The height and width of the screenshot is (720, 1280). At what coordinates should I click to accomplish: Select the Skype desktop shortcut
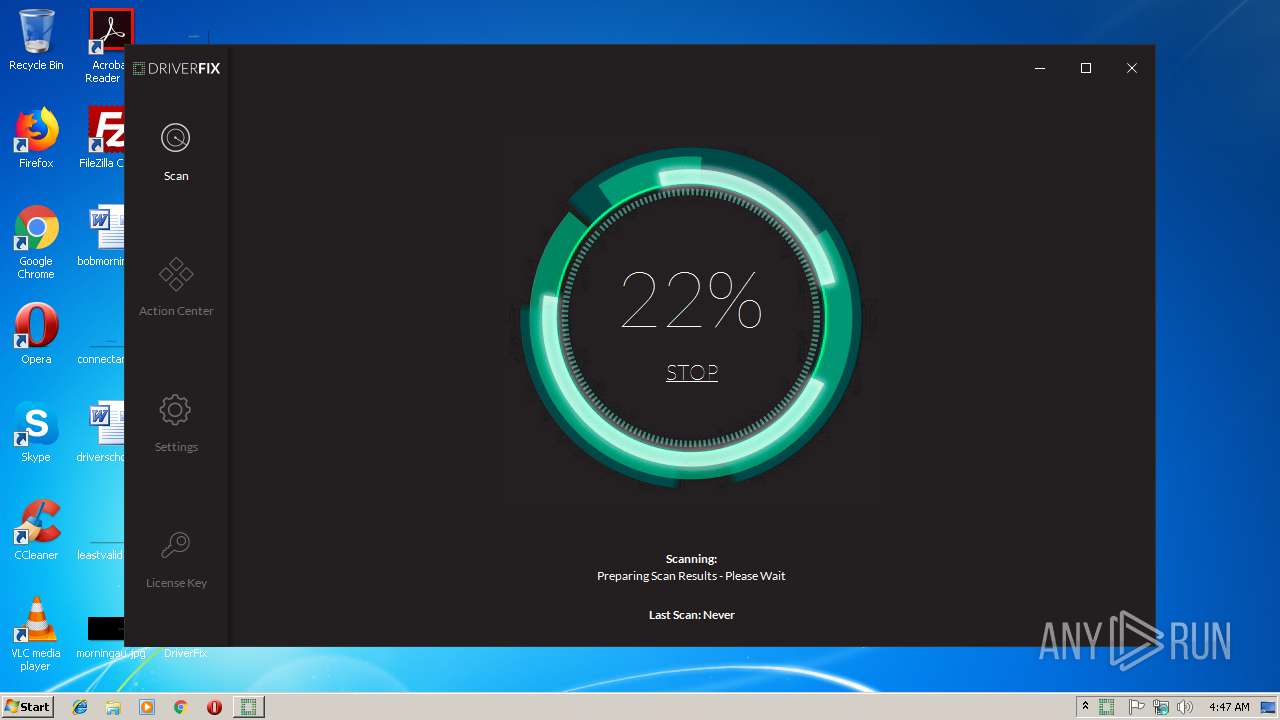click(36, 432)
